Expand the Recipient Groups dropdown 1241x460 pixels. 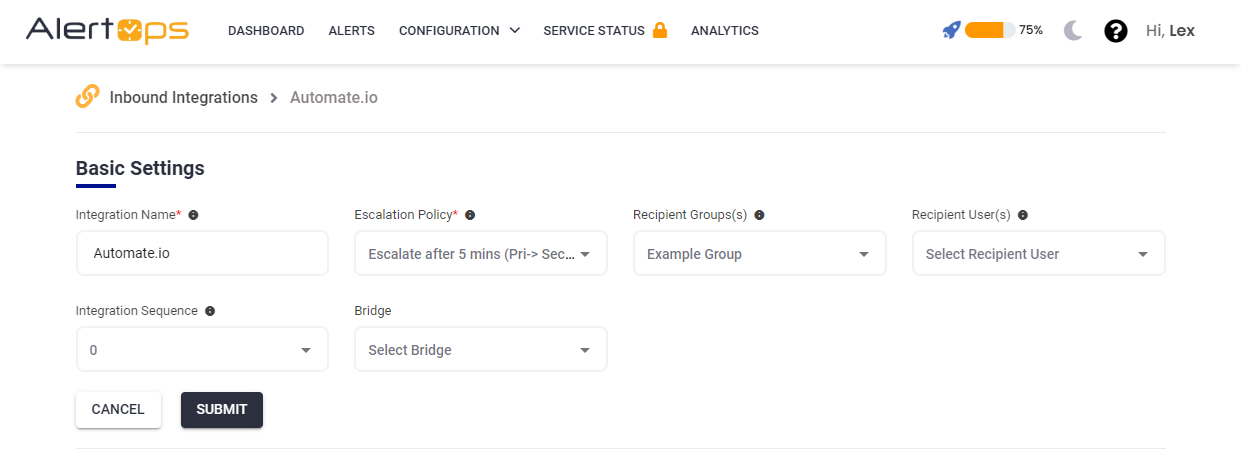click(759, 254)
